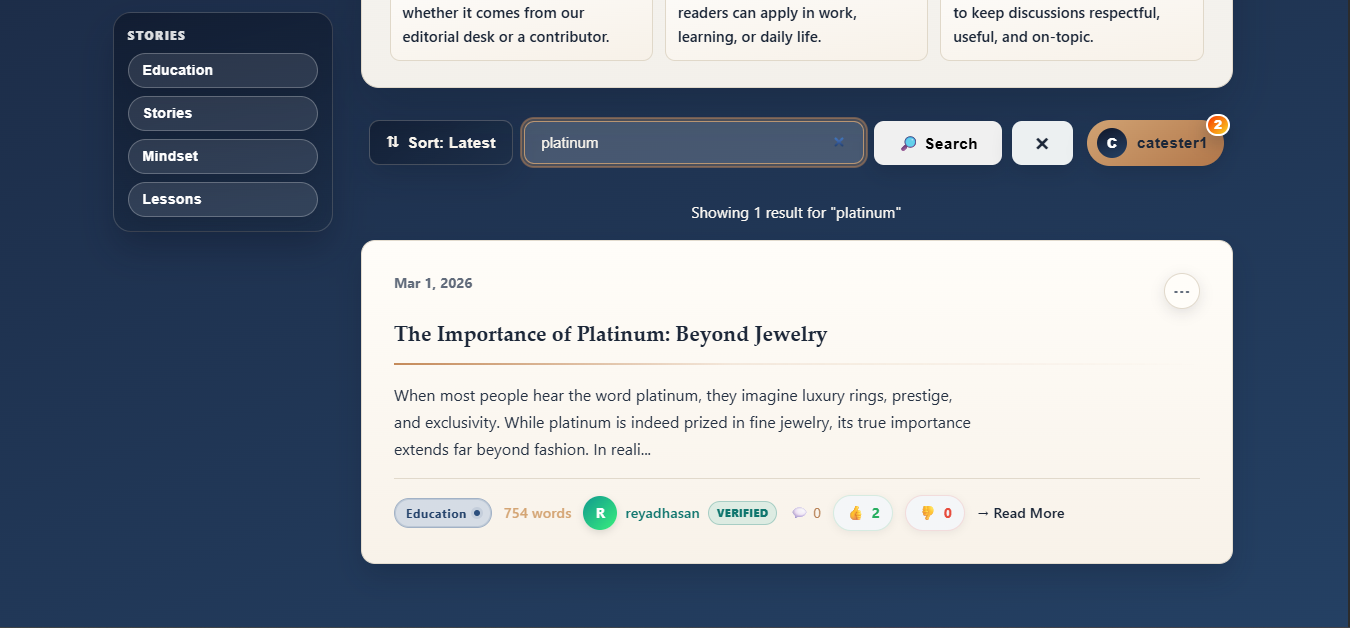This screenshot has width=1350, height=628.
Task: Click the Education tag on the post
Action: (442, 513)
